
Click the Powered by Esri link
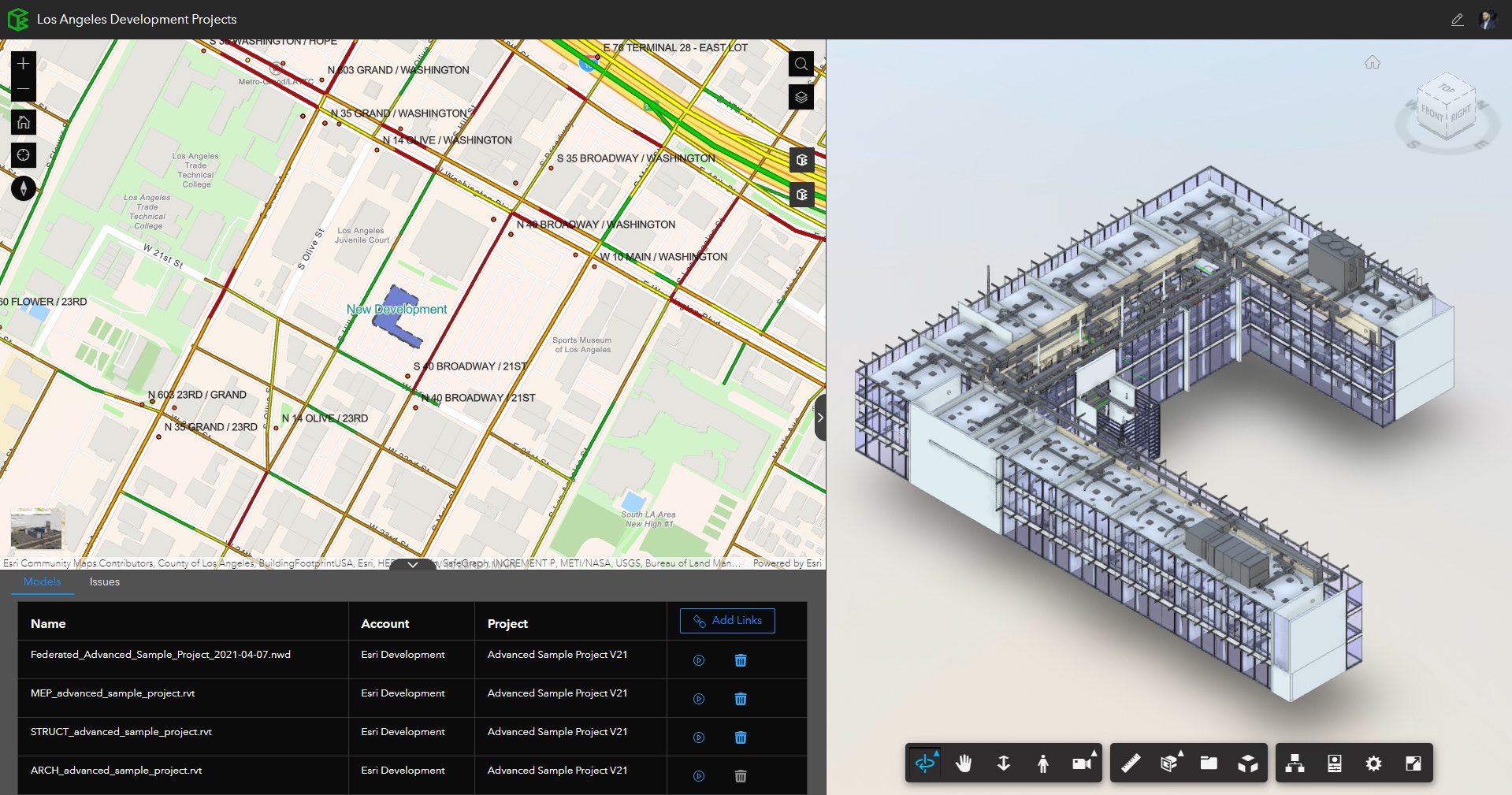[x=787, y=563]
